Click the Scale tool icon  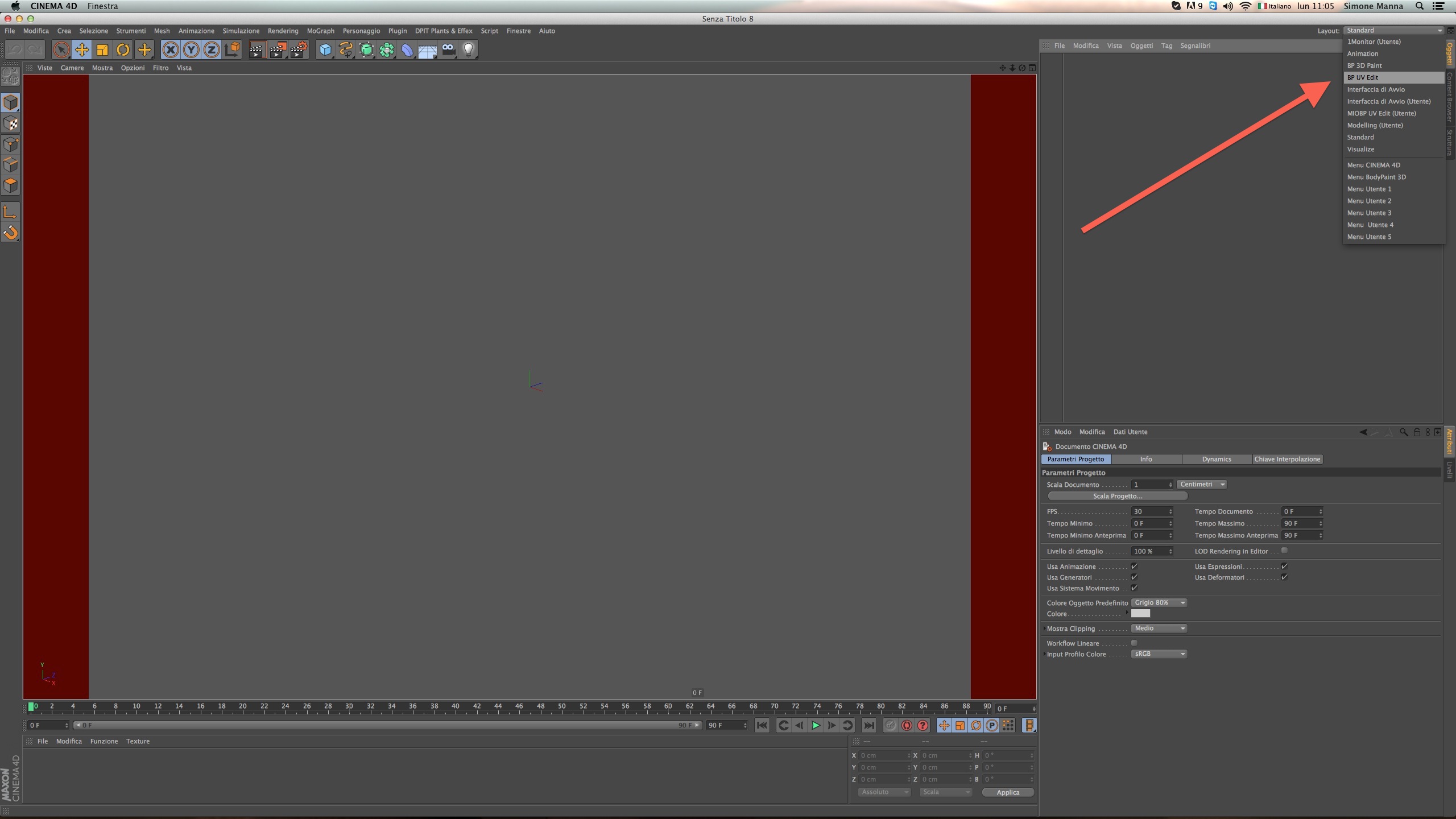click(102, 50)
